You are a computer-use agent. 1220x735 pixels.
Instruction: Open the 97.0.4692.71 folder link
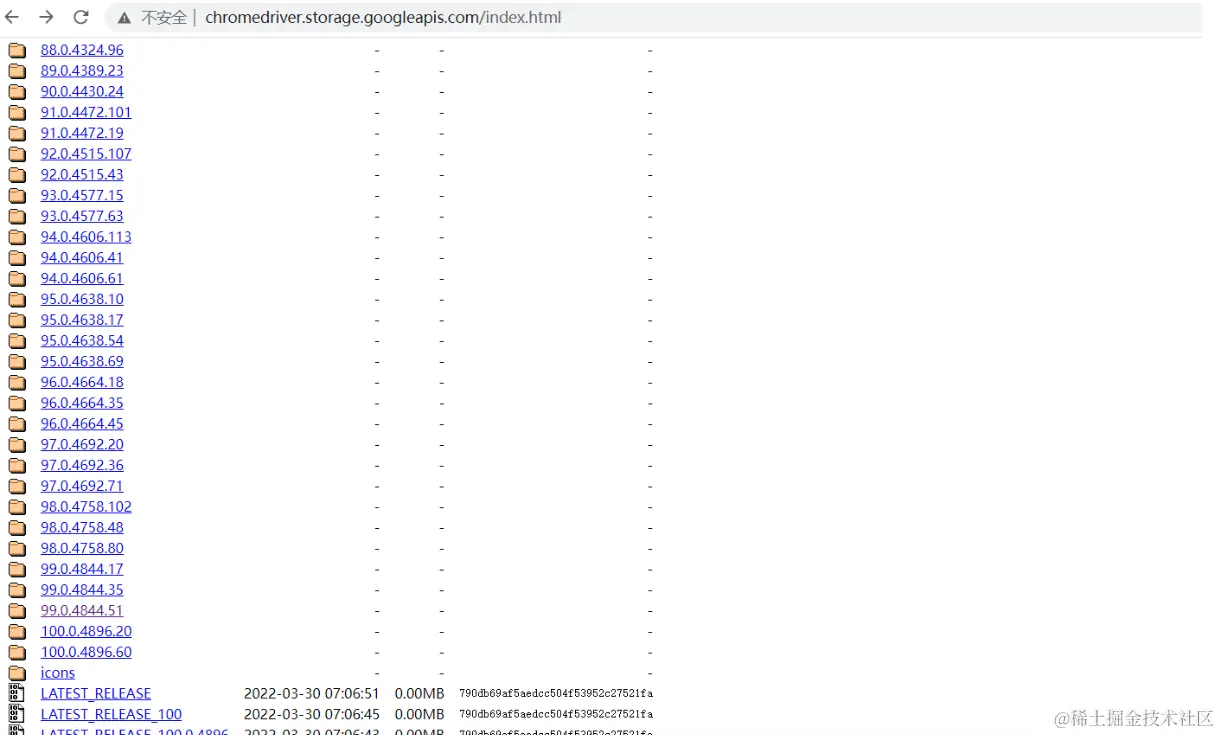[82, 486]
